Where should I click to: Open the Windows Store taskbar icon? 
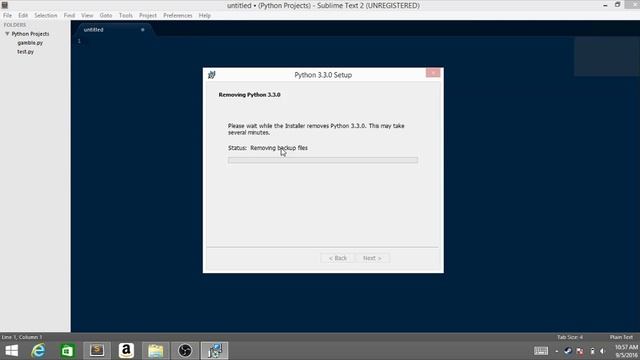pyautogui.click(x=67, y=351)
